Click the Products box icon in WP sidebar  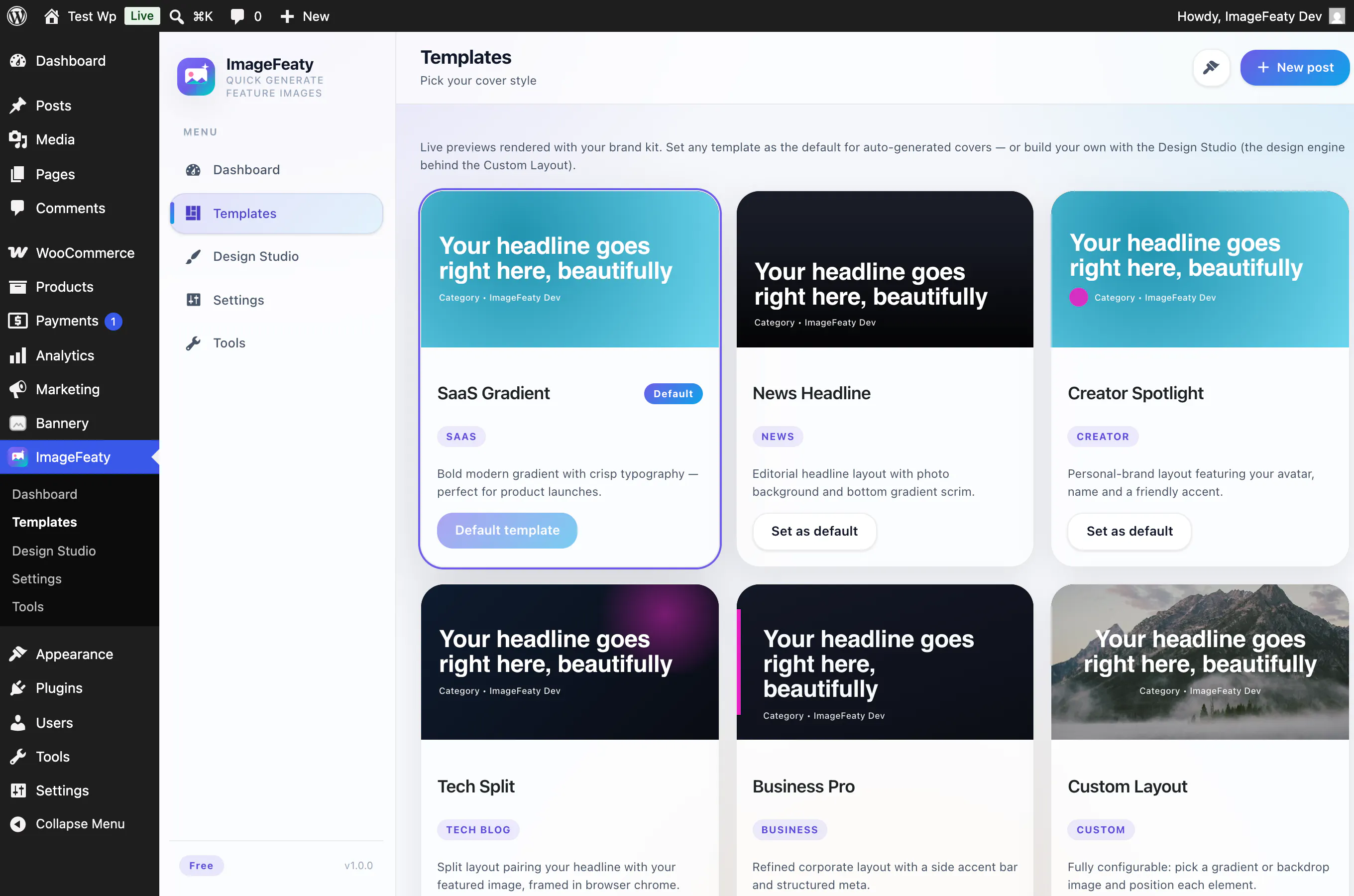tap(18, 287)
